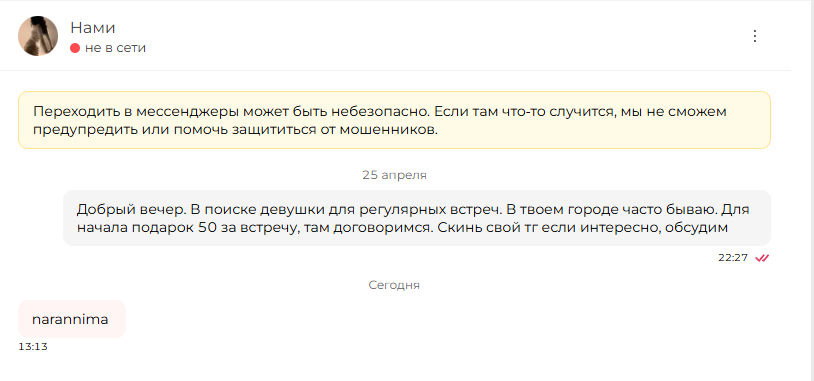Click the contact name Нами
Screen dimensions: 814x381
coord(93,28)
